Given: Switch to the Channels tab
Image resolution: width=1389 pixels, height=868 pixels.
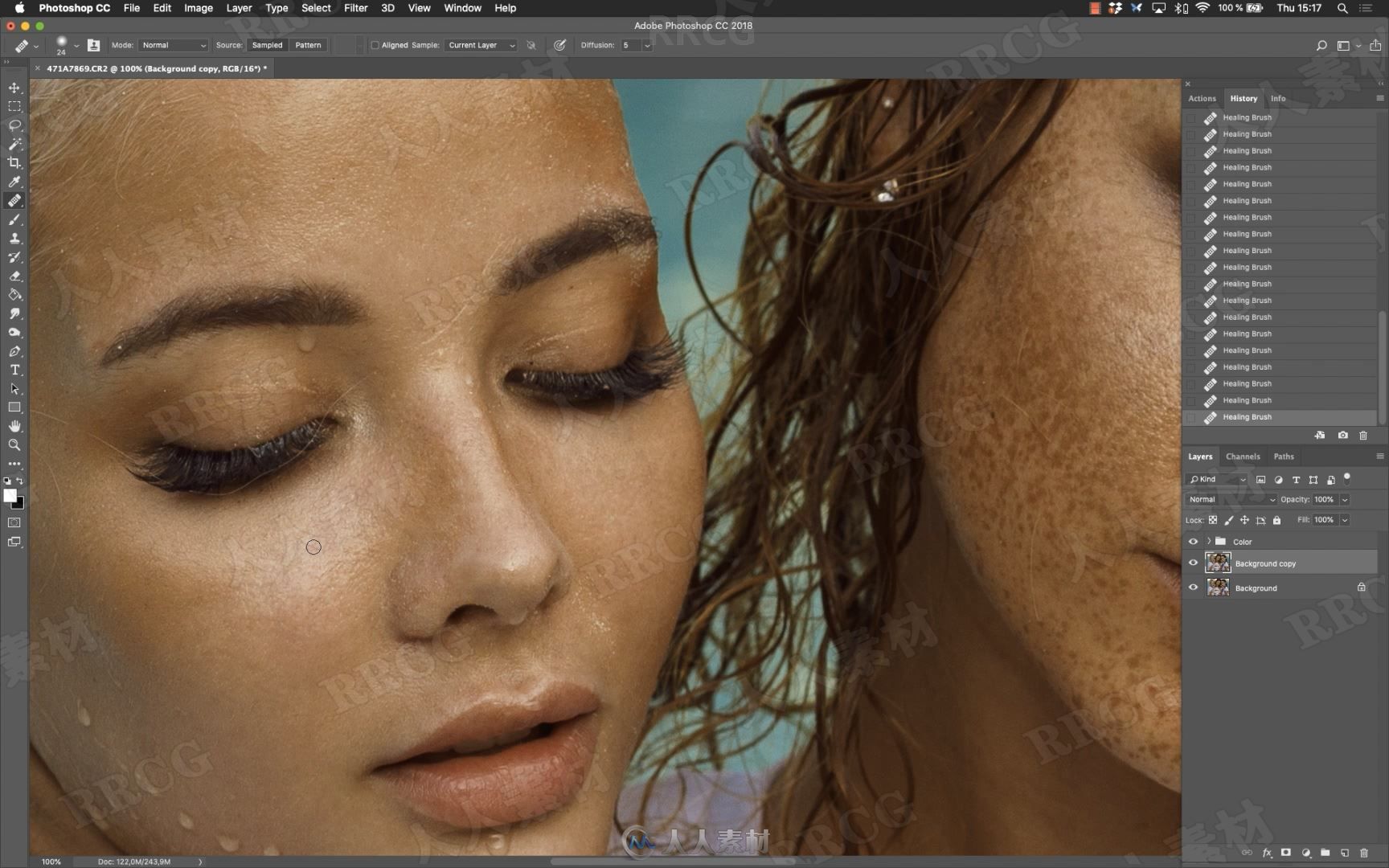Looking at the screenshot, I should coord(1243,457).
